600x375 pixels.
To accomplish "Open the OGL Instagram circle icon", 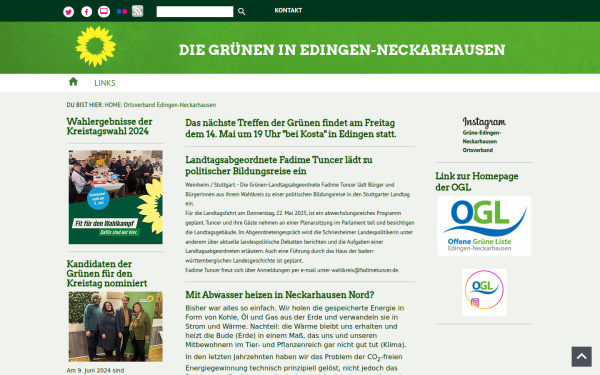I will [x=484, y=292].
